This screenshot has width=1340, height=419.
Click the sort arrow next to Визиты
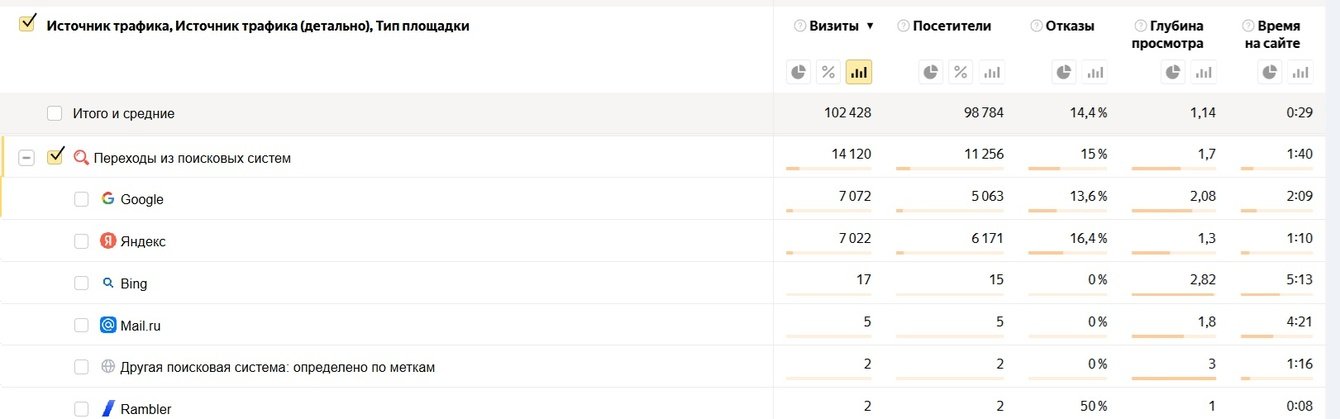870,27
